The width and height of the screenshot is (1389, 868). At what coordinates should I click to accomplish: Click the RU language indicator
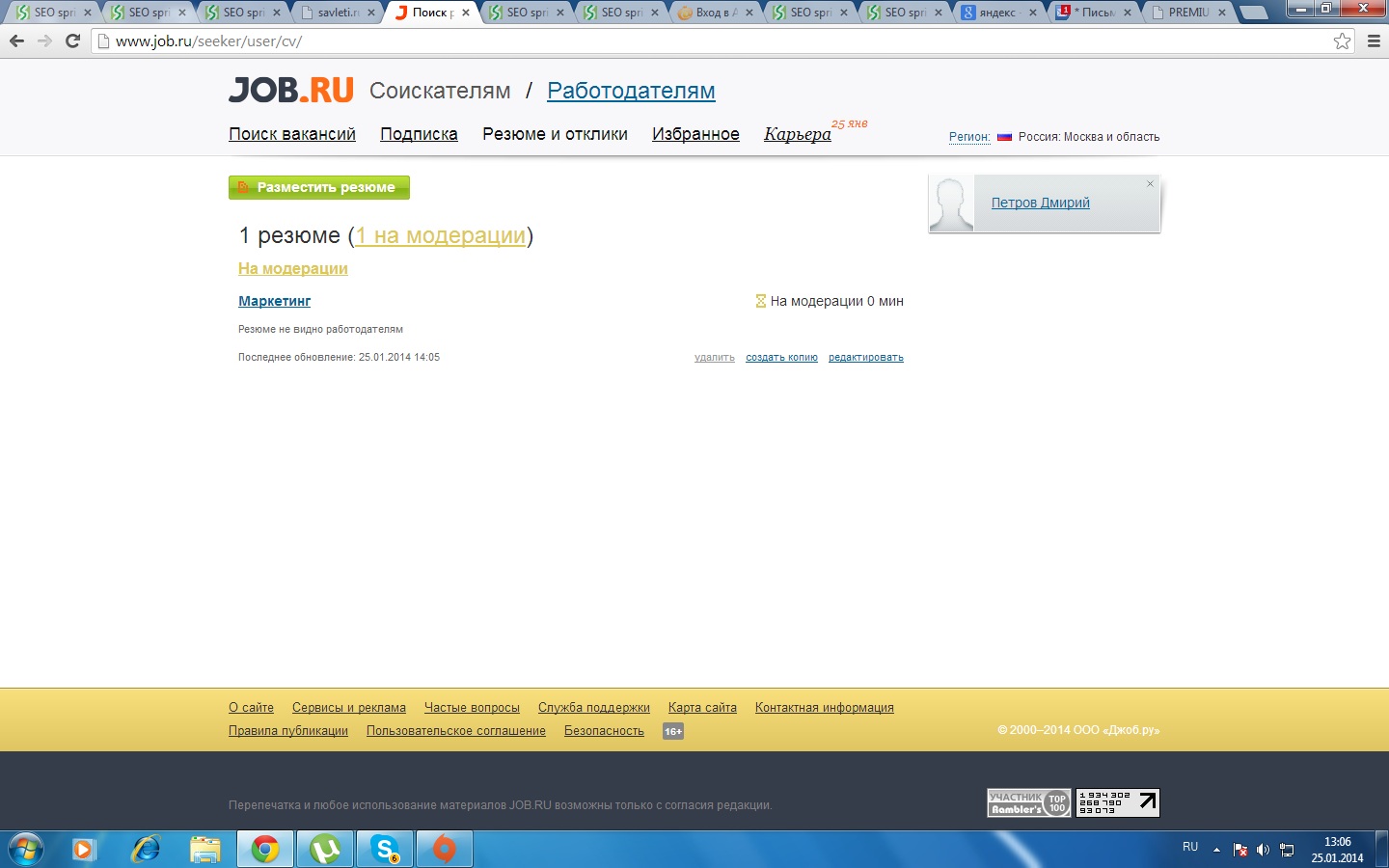(x=1190, y=847)
